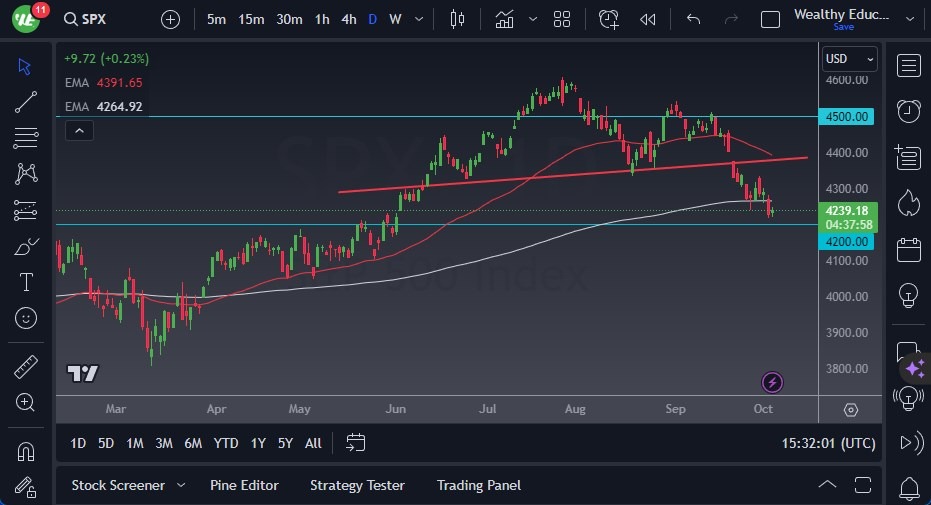This screenshot has height=505, width=931.
Task: Open the USD currency dropdown
Action: pos(850,59)
